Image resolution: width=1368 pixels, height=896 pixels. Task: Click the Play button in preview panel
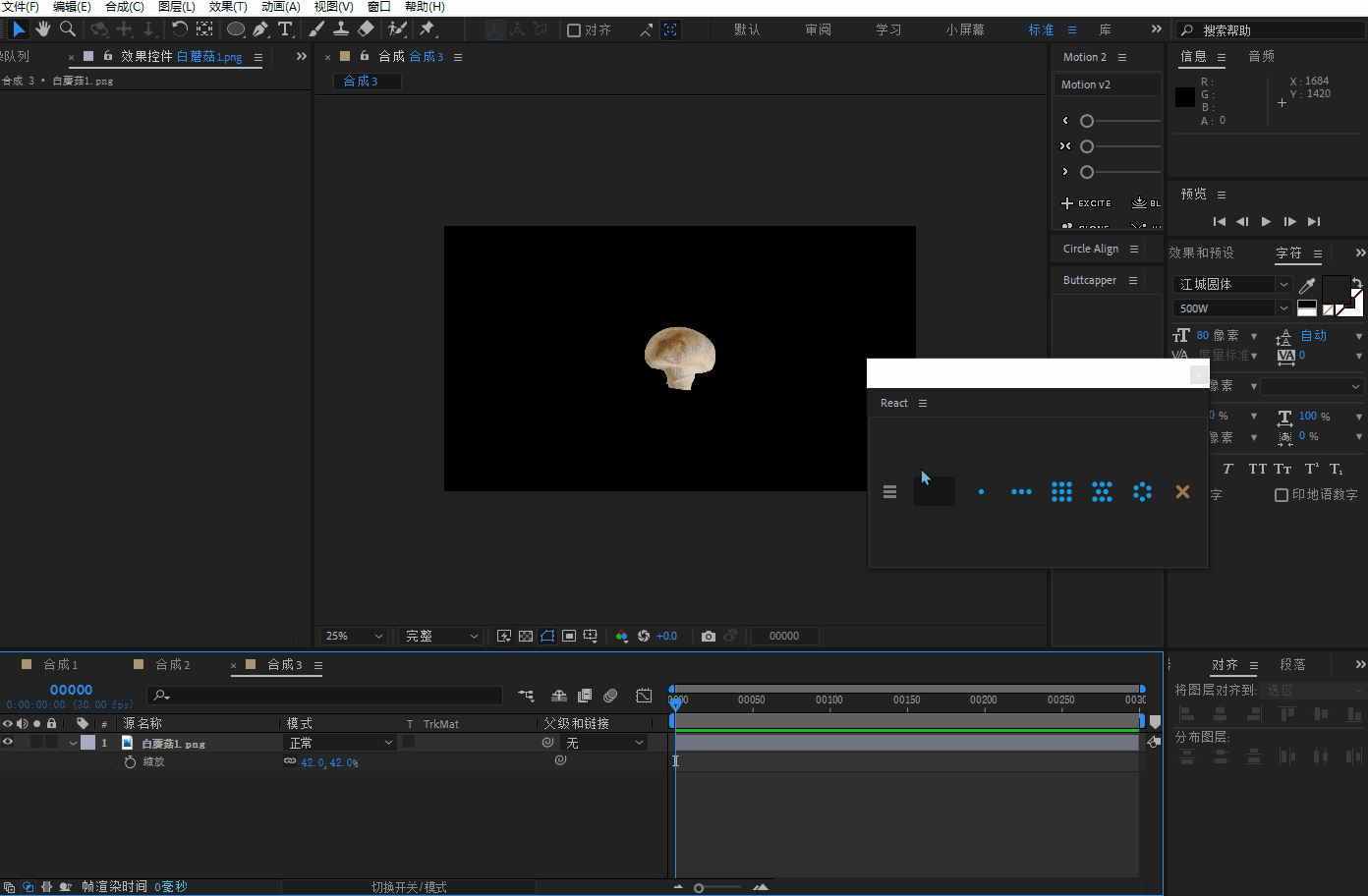pyautogui.click(x=1266, y=222)
